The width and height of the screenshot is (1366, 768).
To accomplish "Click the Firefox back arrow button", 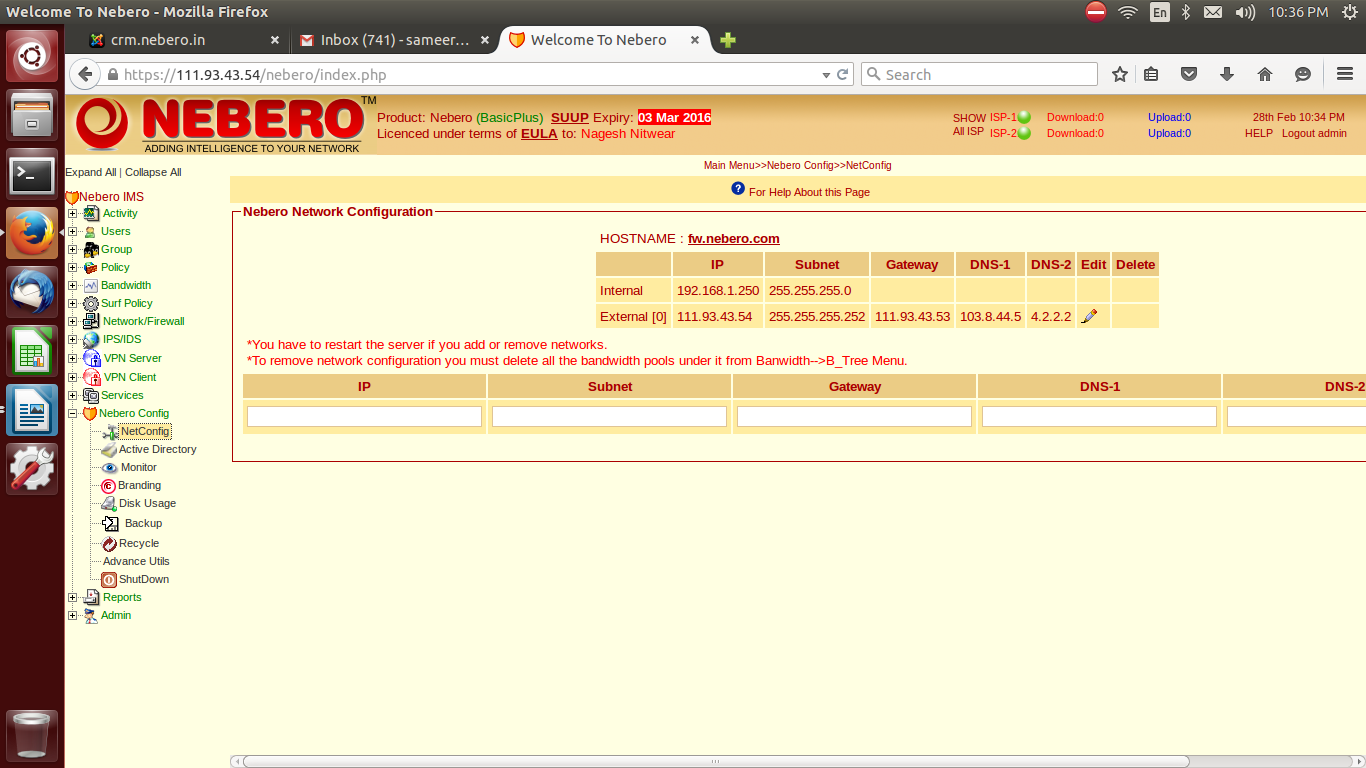I will click(x=85, y=74).
